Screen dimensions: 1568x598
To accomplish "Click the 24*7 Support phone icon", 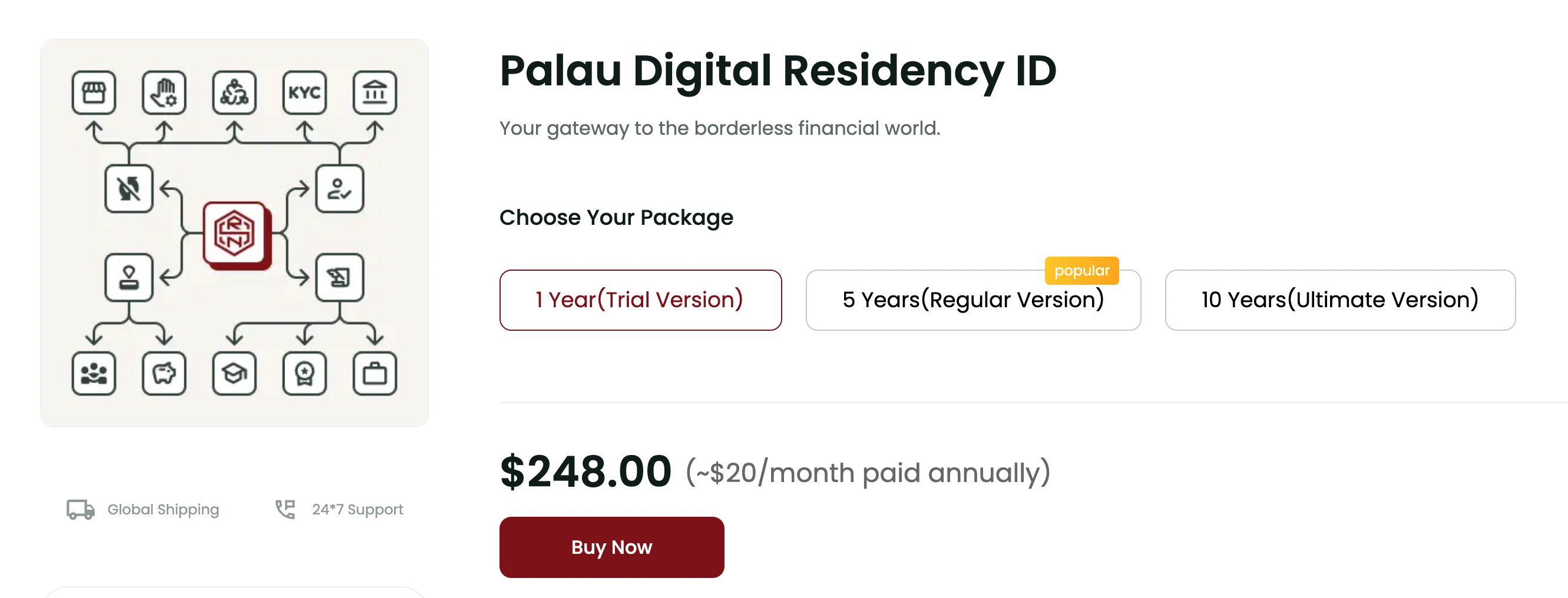I will click(285, 509).
